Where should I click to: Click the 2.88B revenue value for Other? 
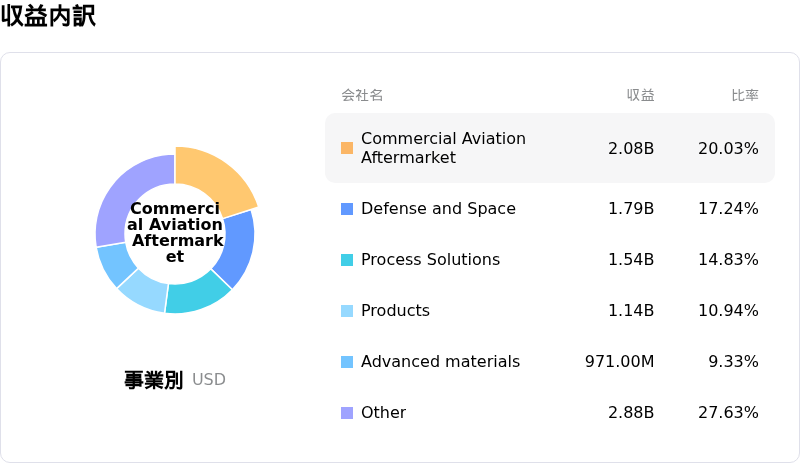point(631,413)
